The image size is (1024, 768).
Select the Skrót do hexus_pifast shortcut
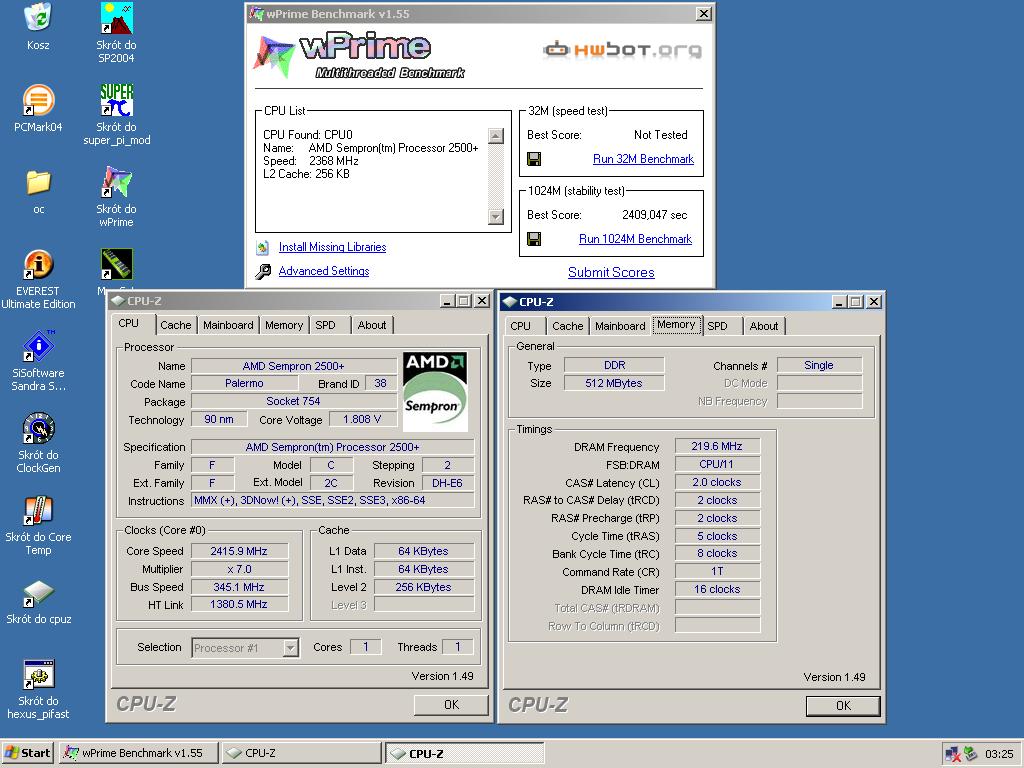pos(38,675)
